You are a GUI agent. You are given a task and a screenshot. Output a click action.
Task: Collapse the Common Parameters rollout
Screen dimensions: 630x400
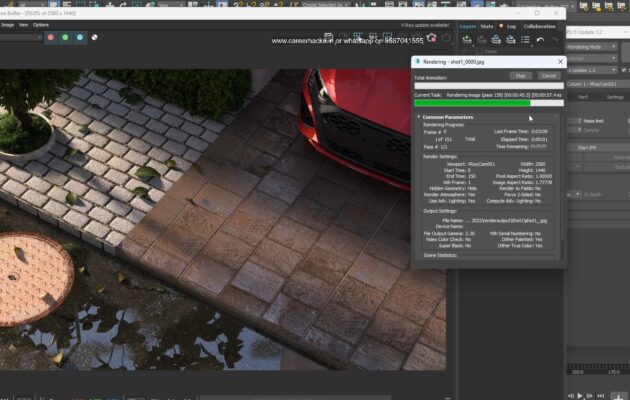[x=447, y=117]
